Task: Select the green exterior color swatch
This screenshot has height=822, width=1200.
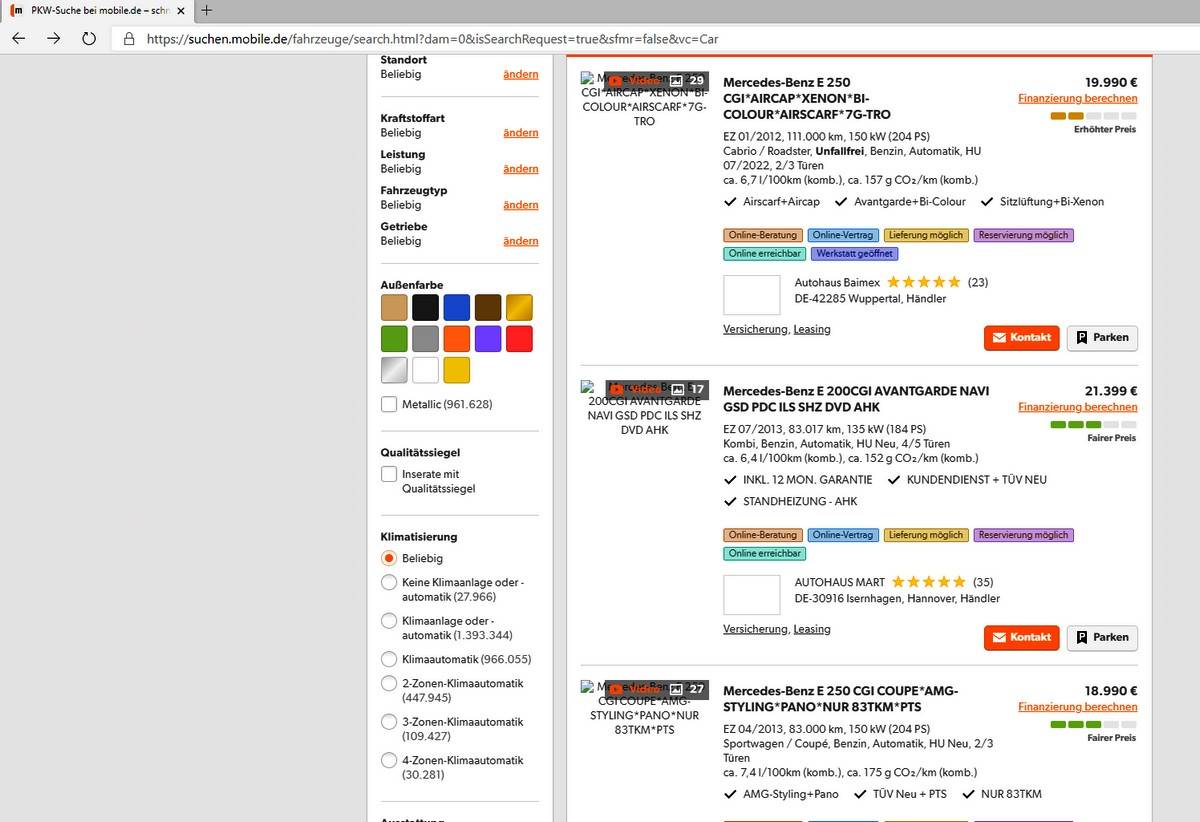Action: (394, 338)
